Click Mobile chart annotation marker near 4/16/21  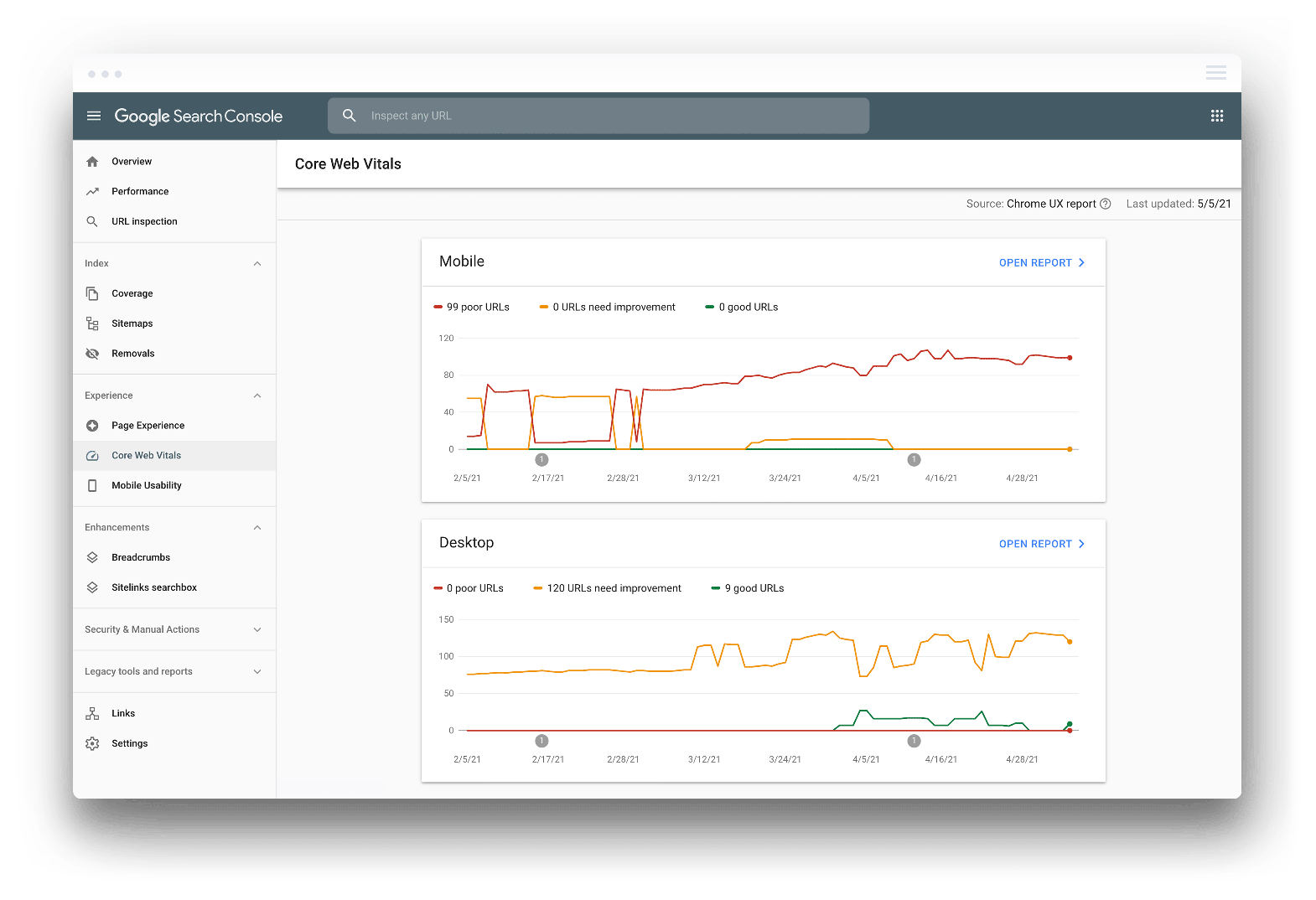pos(914,460)
